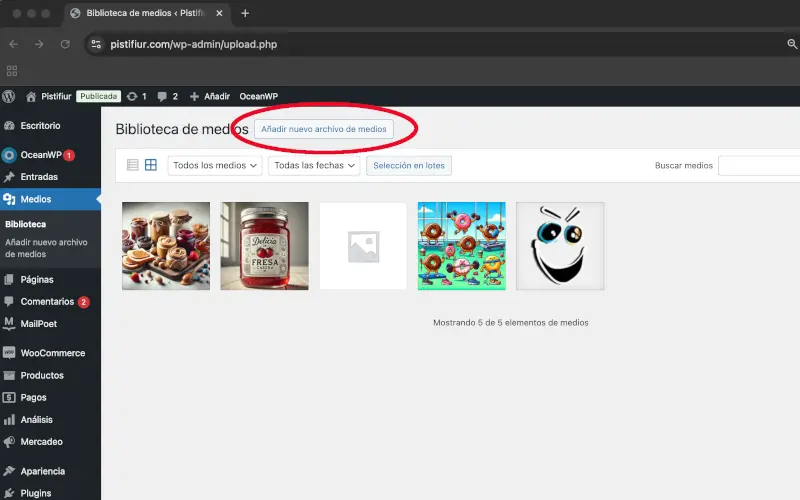Screen dimensions: 800x500
Task: Open a new browser tab
Action: click(x=245, y=13)
